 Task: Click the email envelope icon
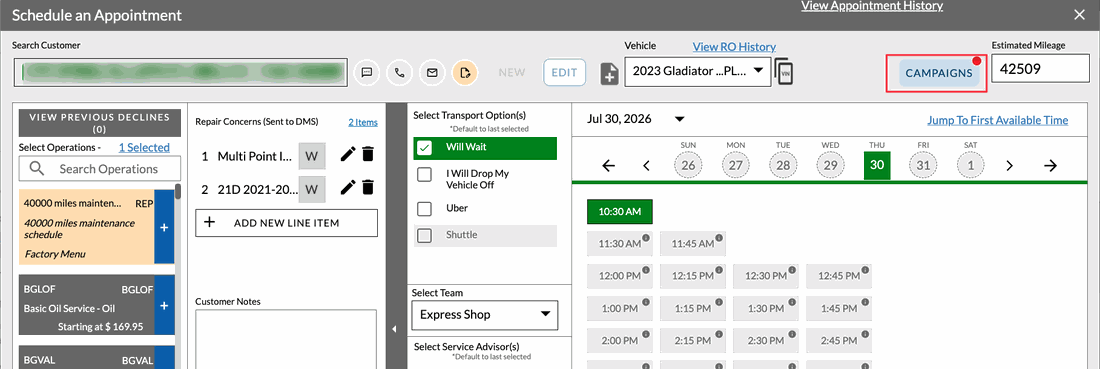(x=432, y=72)
